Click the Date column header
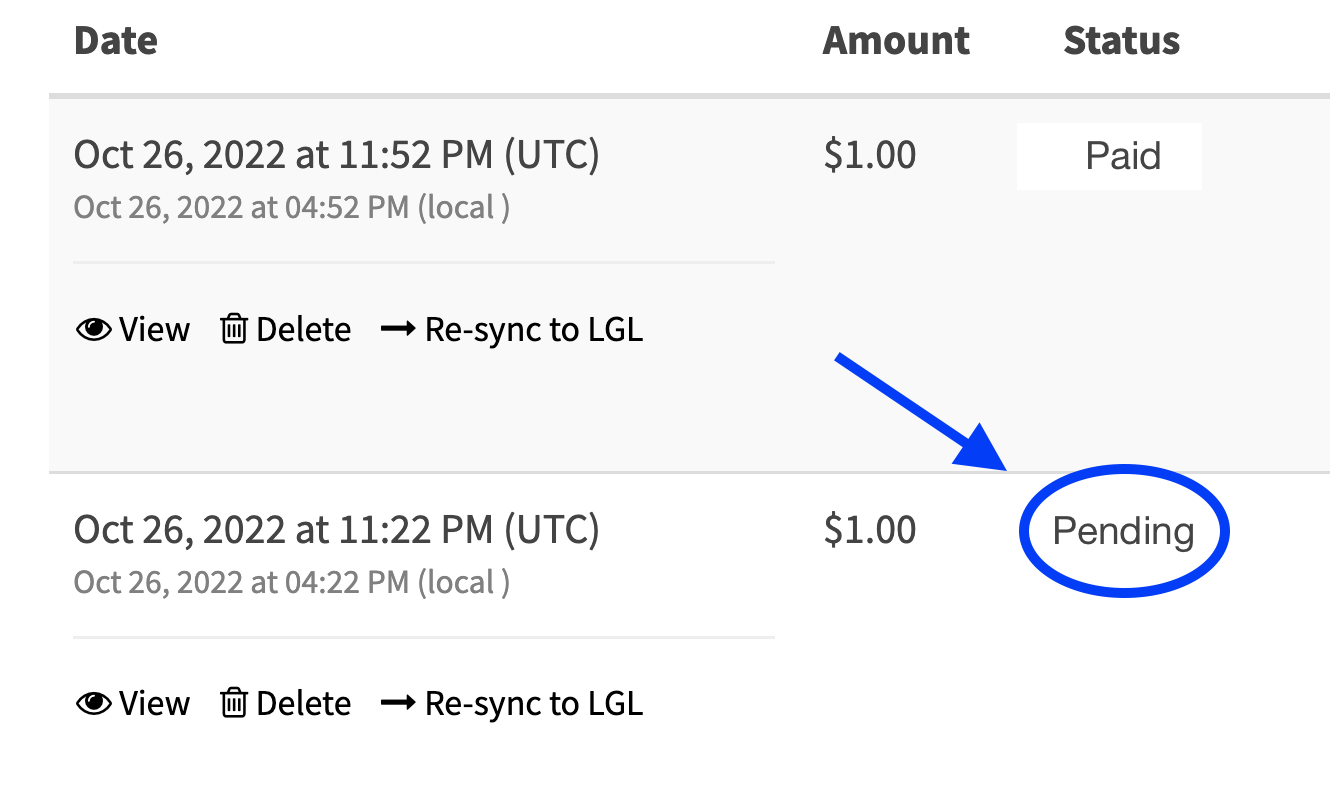This screenshot has width=1330, height=794. 116,41
